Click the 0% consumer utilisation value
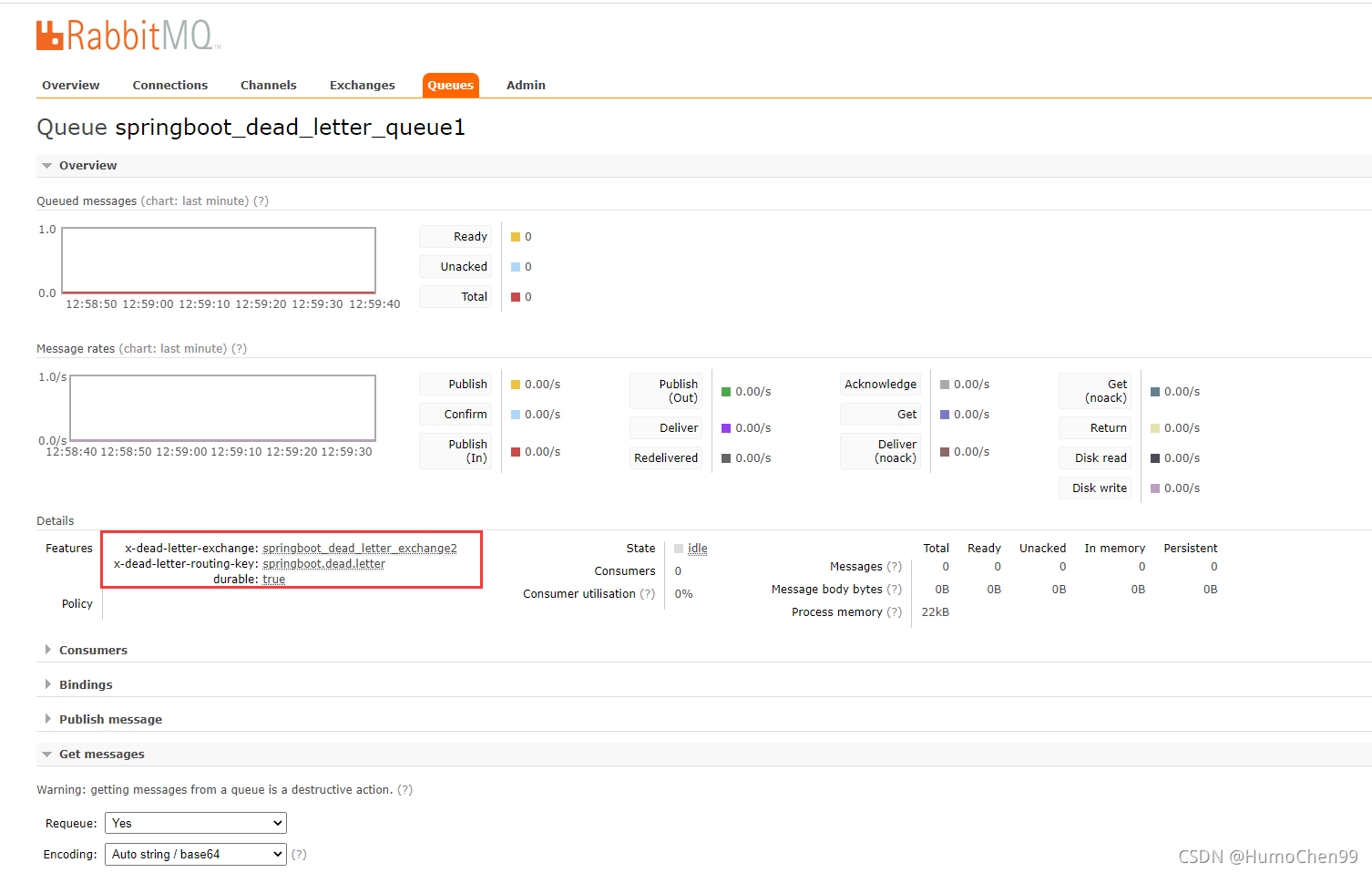The image size is (1372, 873). 684,593
